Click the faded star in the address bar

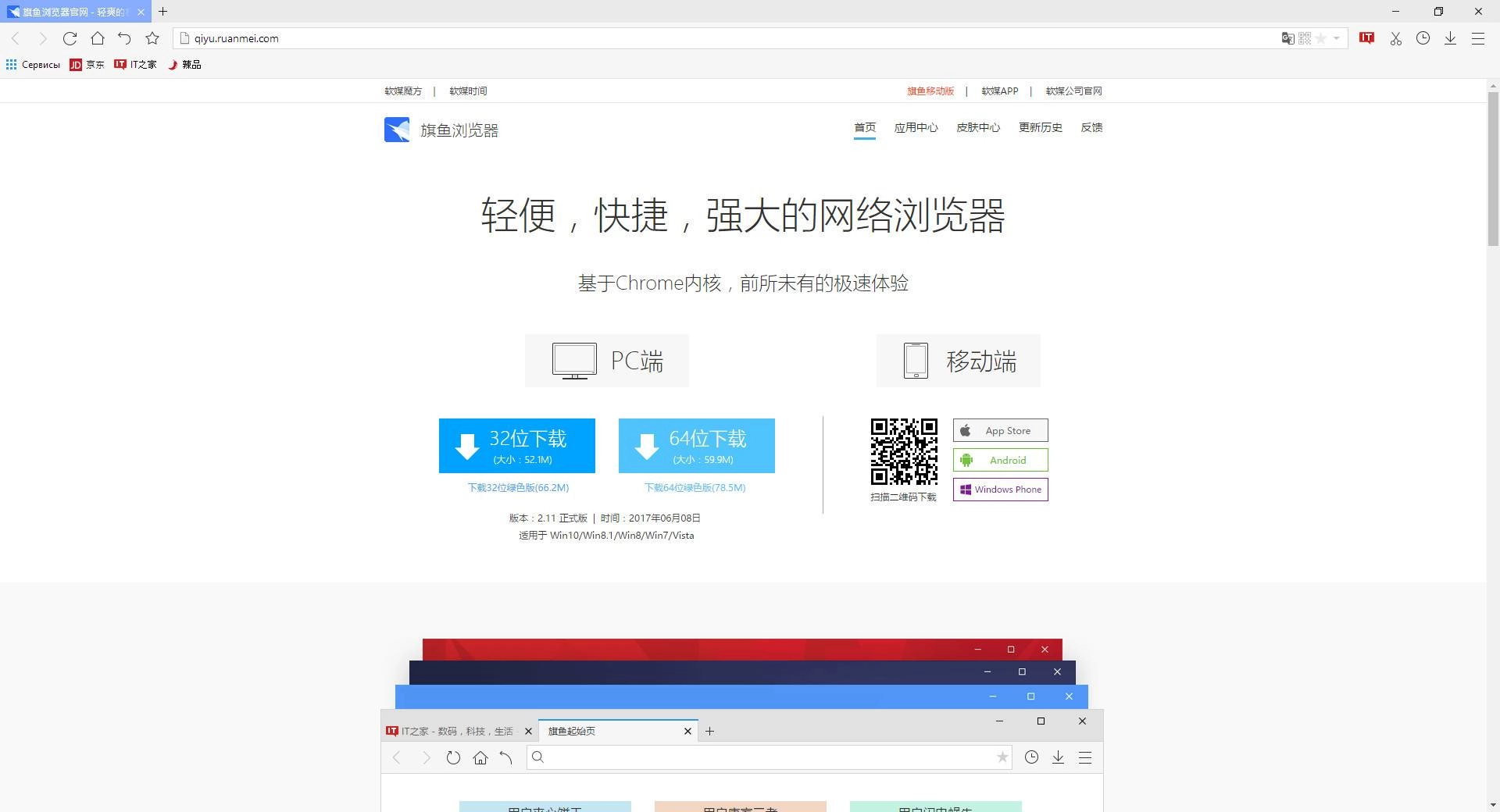point(1320,38)
